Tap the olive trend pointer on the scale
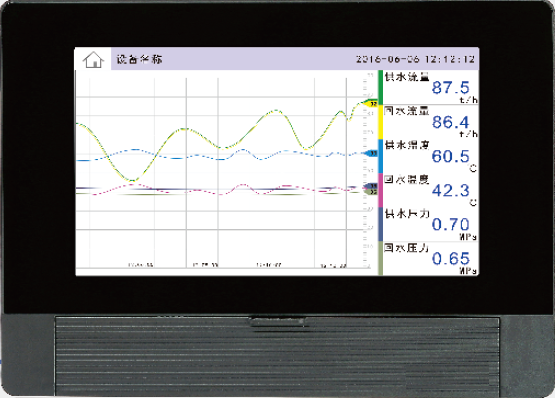 point(371,192)
